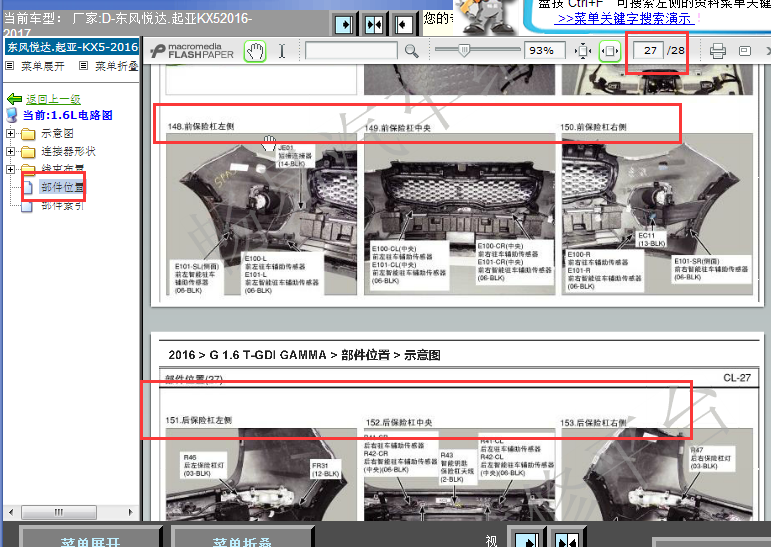Click the 149.前保险杠中央 photo
771x547 pixels.
coord(460,214)
